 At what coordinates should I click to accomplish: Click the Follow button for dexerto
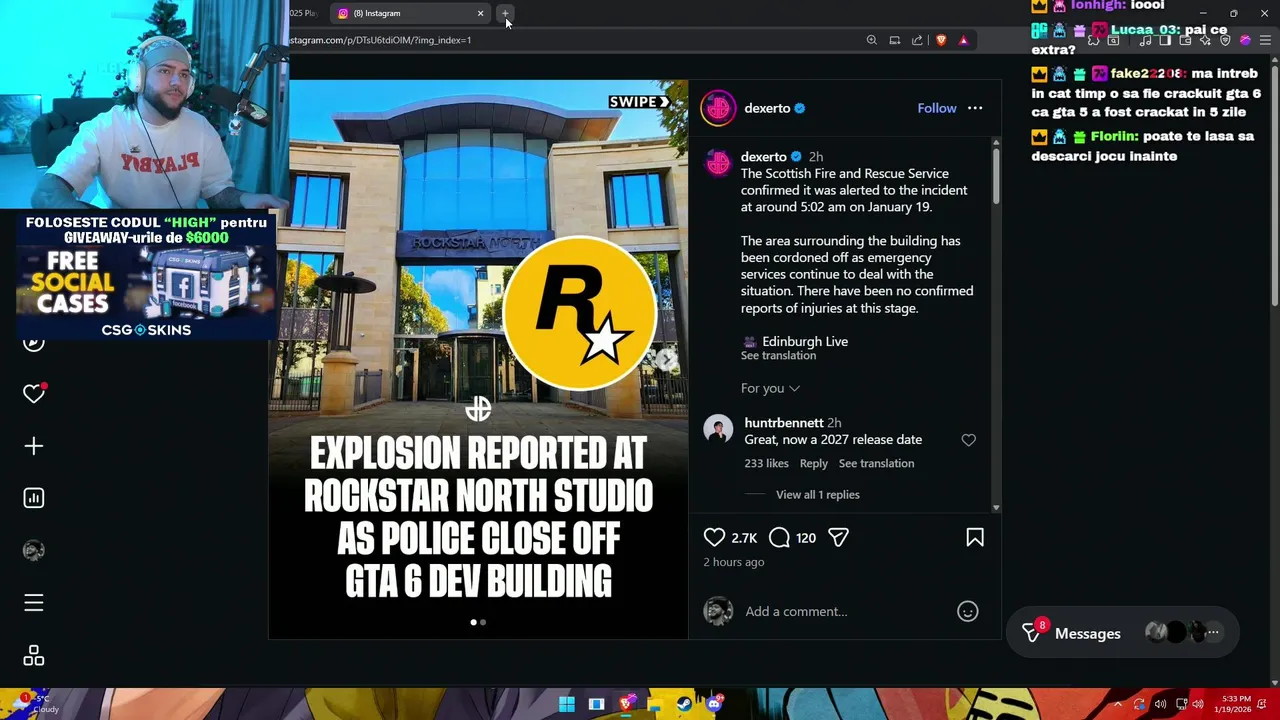click(937, 108)
